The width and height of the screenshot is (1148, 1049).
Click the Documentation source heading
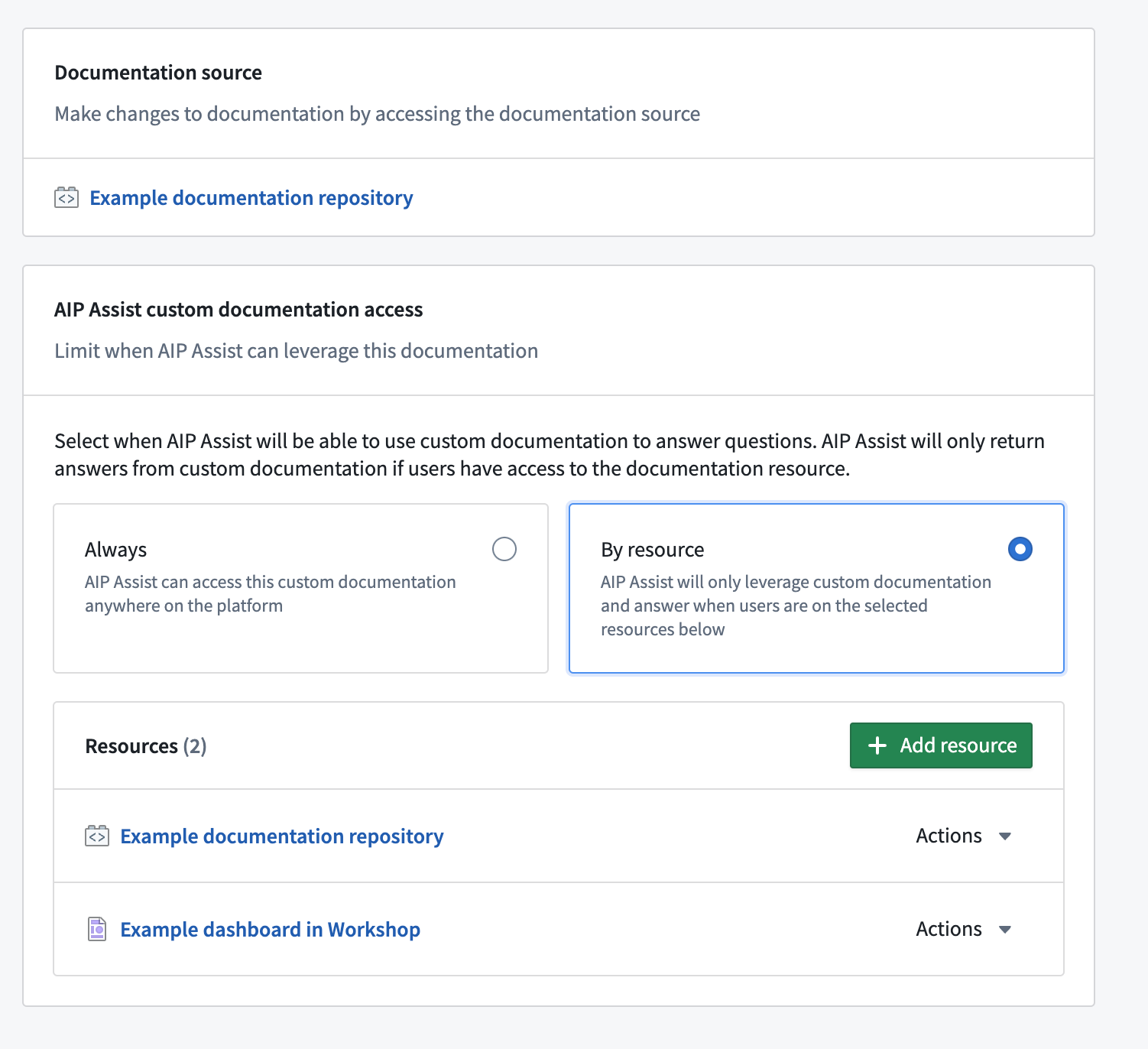coord(158,73)
